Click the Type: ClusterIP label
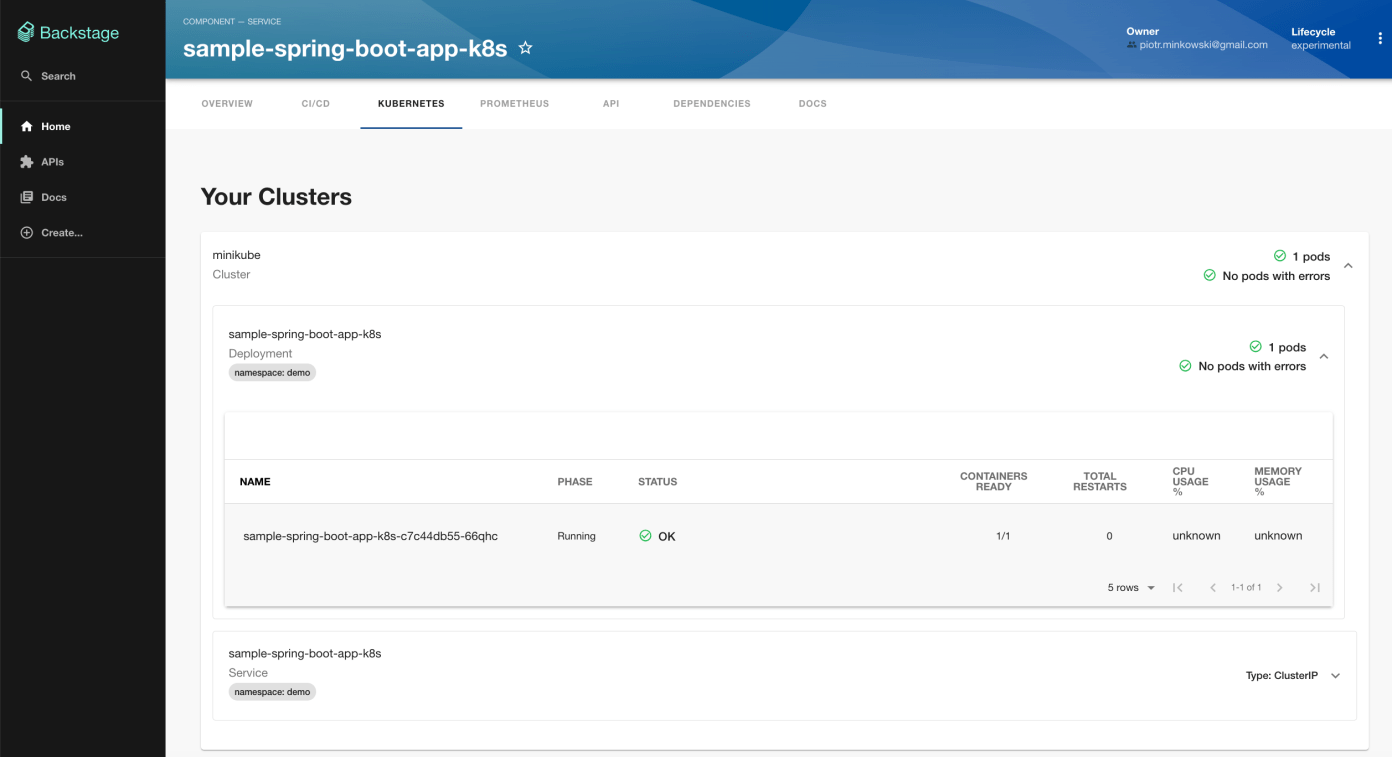 (x=1281, y=676)
